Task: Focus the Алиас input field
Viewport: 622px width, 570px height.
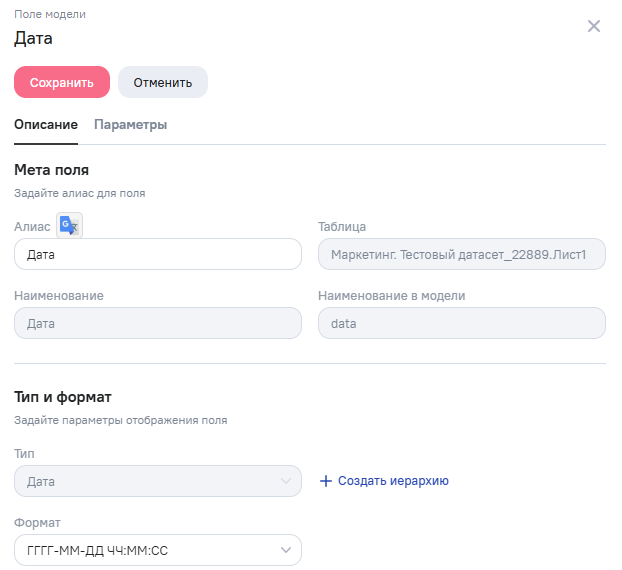Action: (158, 255)
